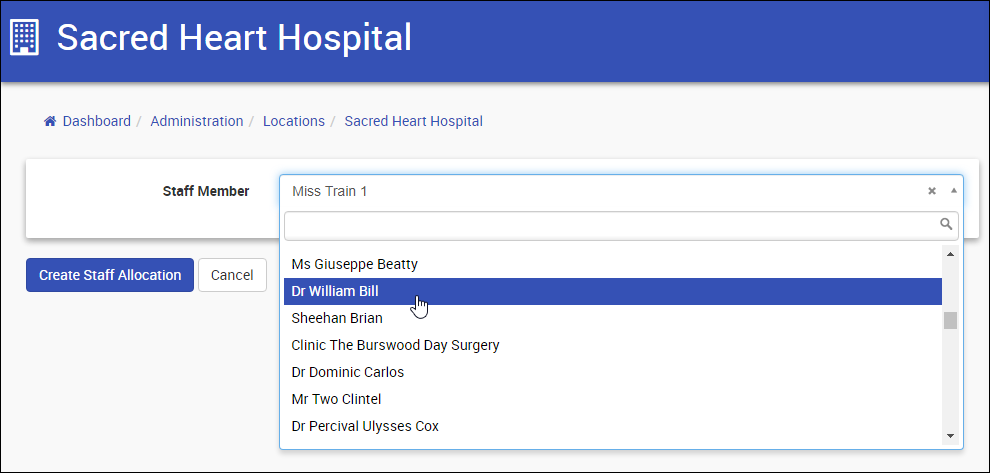The height and width of the screenshot is (473, 990).
Task: Open the Dashboard breadcrumb link
Action: coord(97,121)
